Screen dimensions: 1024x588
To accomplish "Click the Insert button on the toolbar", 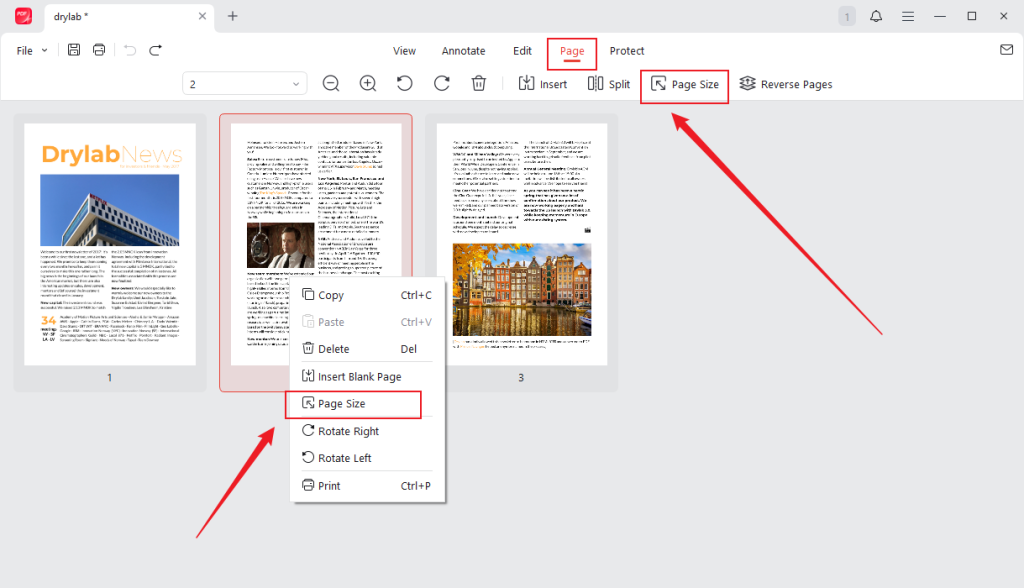I will click(543, 84).
